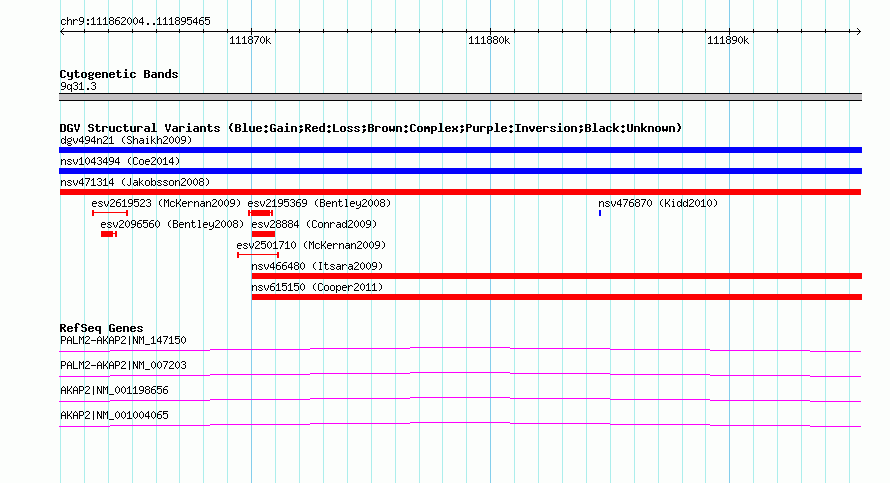Click the magenta NM_001198656 transcript line
Image resolution: width=890 pixels, height=483 pixels.
coord(460,400)
